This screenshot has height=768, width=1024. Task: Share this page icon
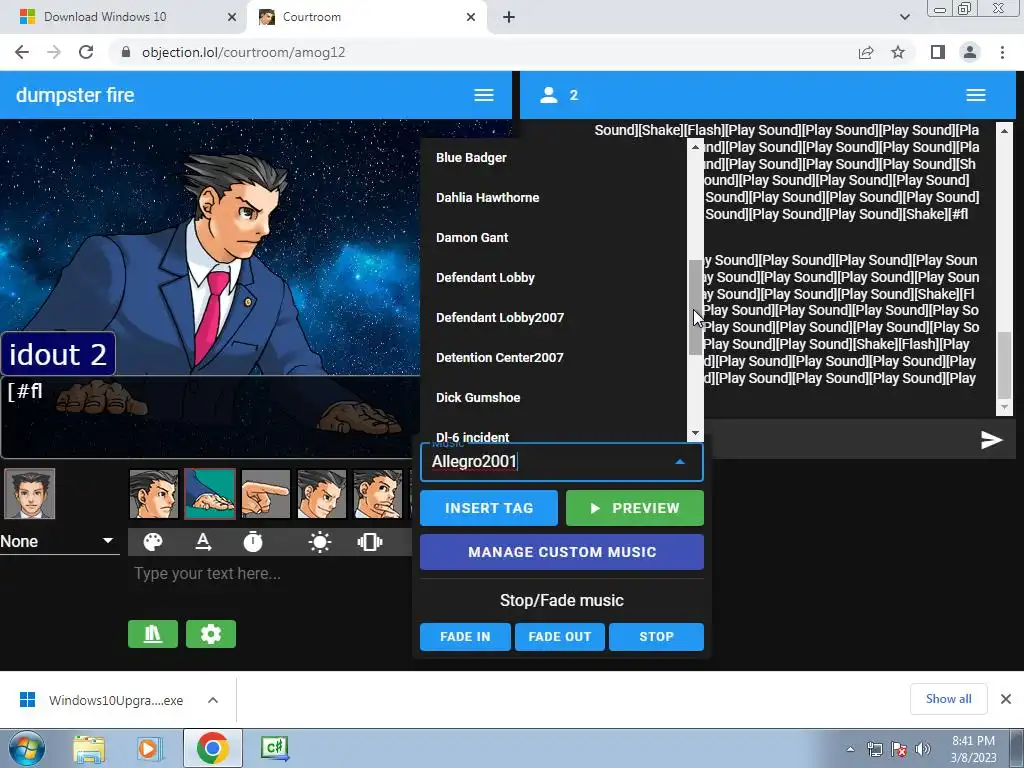866,52
